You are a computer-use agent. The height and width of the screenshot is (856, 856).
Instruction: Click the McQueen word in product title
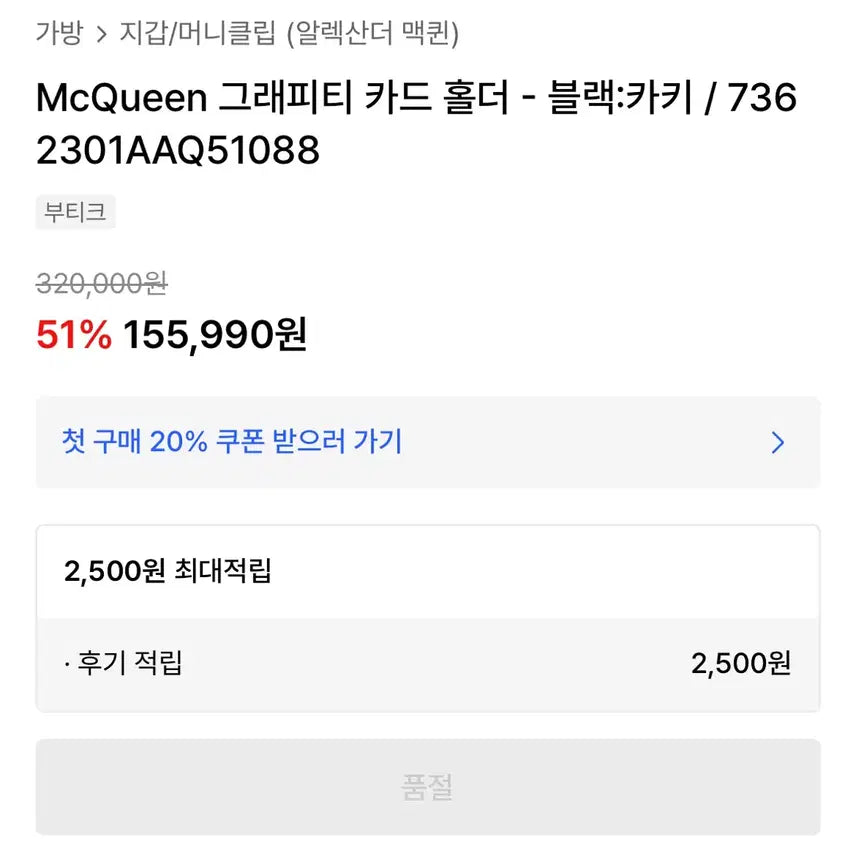[121, 99]
